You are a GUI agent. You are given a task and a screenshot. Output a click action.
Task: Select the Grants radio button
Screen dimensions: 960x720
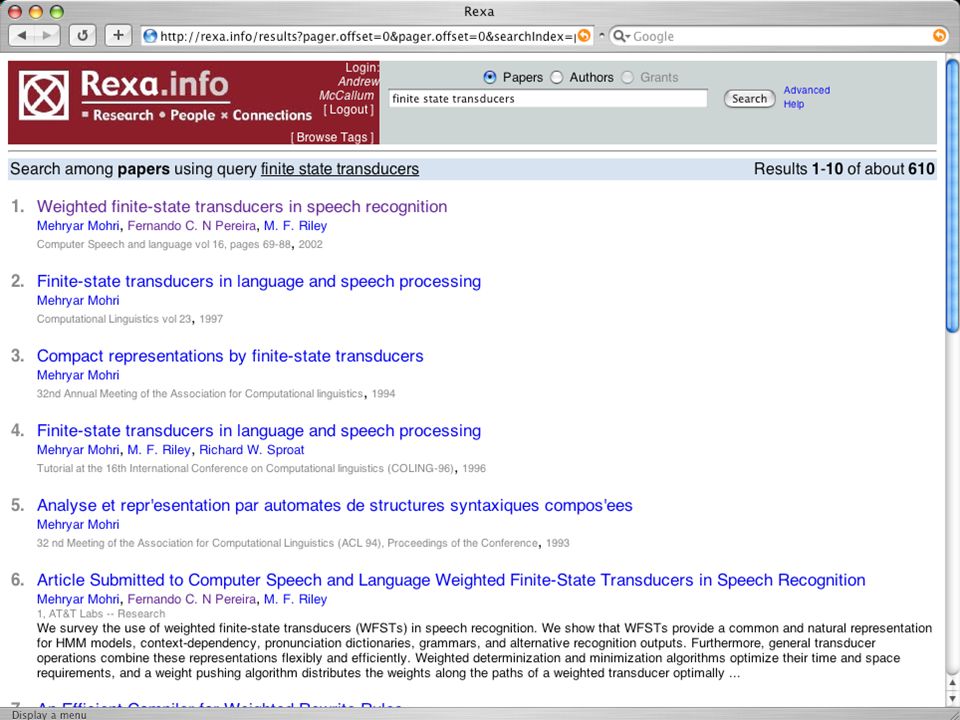pos(627,78)
